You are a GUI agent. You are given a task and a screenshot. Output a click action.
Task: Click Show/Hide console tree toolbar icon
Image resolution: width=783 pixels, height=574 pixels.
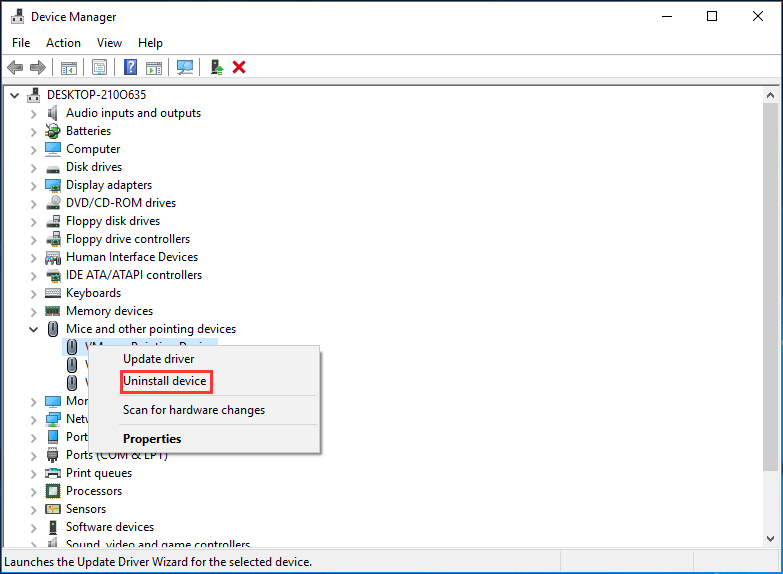69,67
